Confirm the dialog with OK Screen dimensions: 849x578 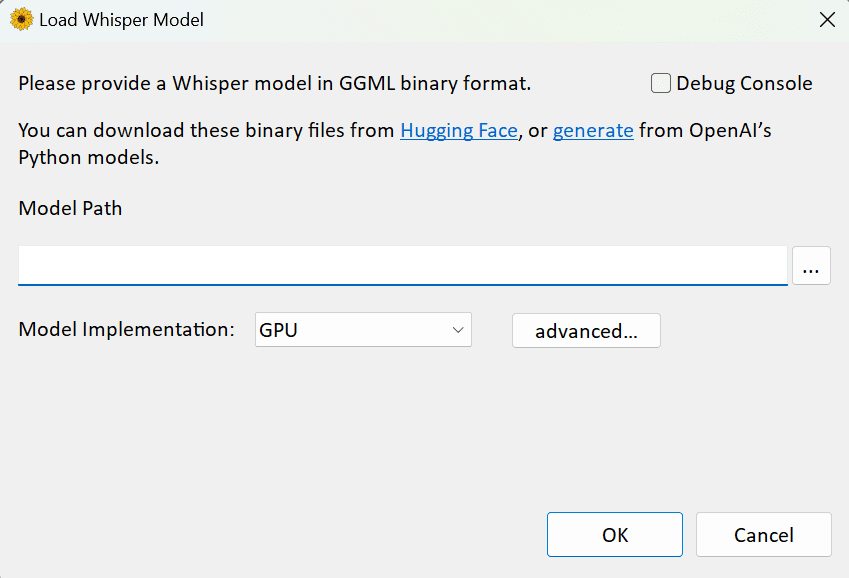tap(614, 535)
